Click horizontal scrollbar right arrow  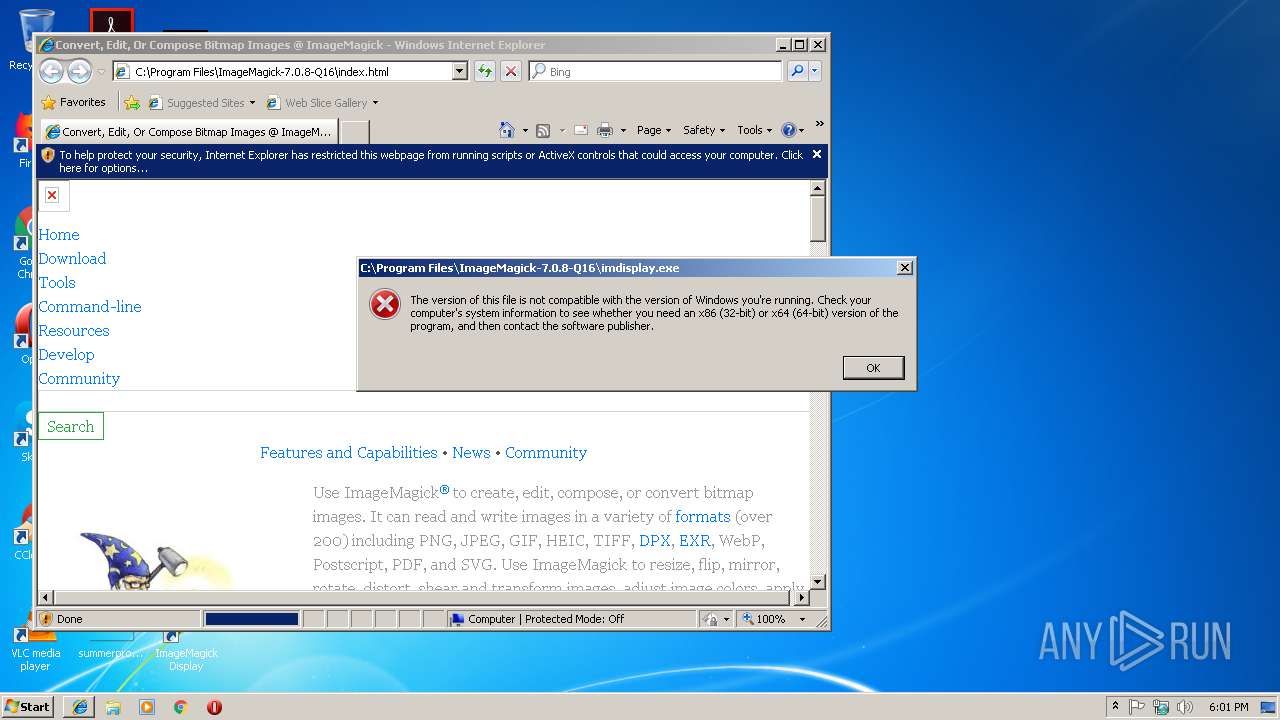(800, 597)
